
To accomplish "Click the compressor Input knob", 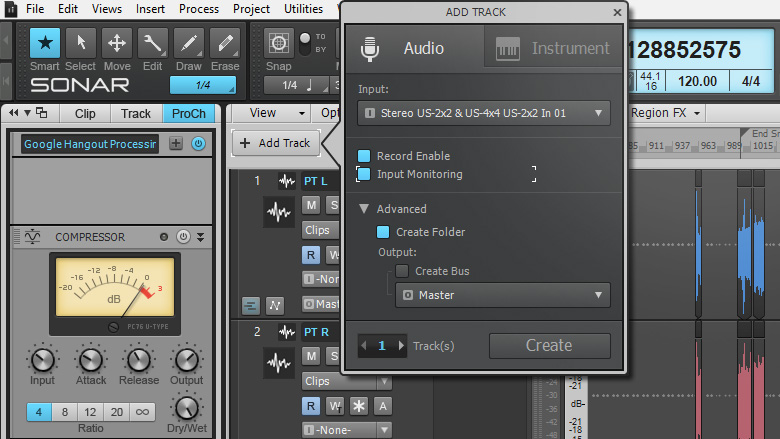I will [43, 360].
